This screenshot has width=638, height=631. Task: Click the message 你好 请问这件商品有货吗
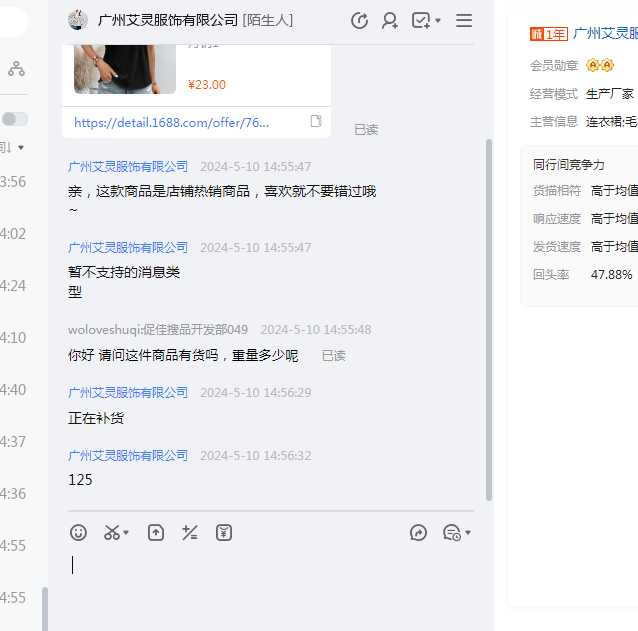[183, 356]
